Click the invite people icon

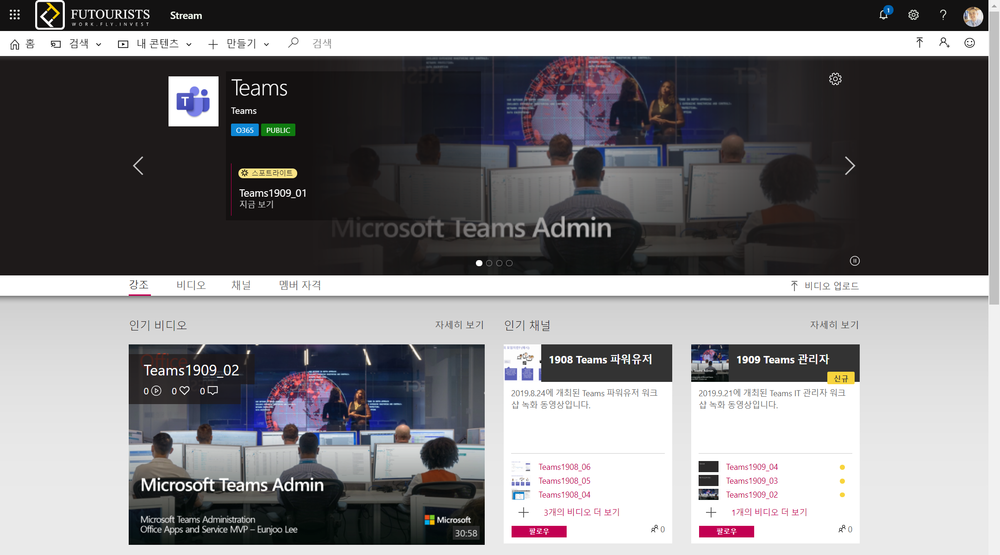point(944,43)
